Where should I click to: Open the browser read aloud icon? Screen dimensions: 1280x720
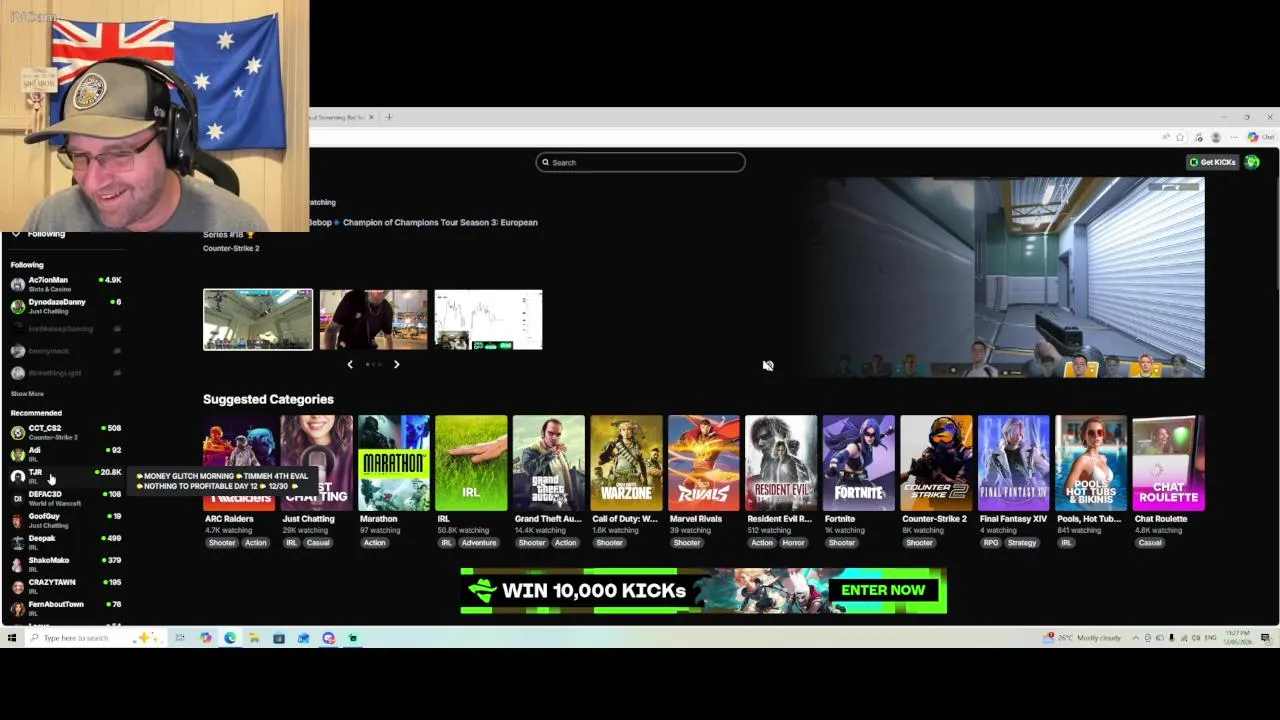click(x=1166, y=137)
